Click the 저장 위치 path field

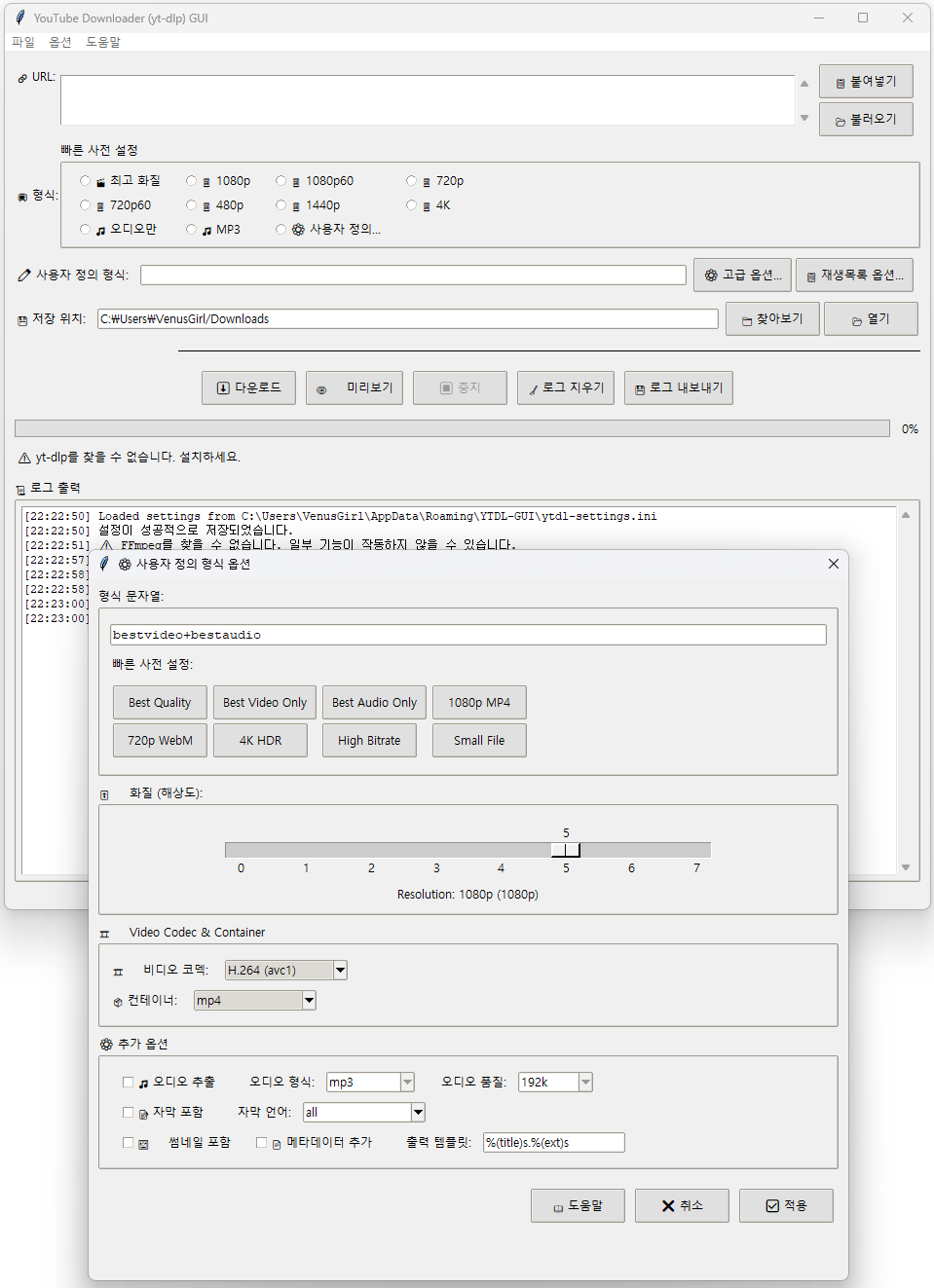click(407, 319)
